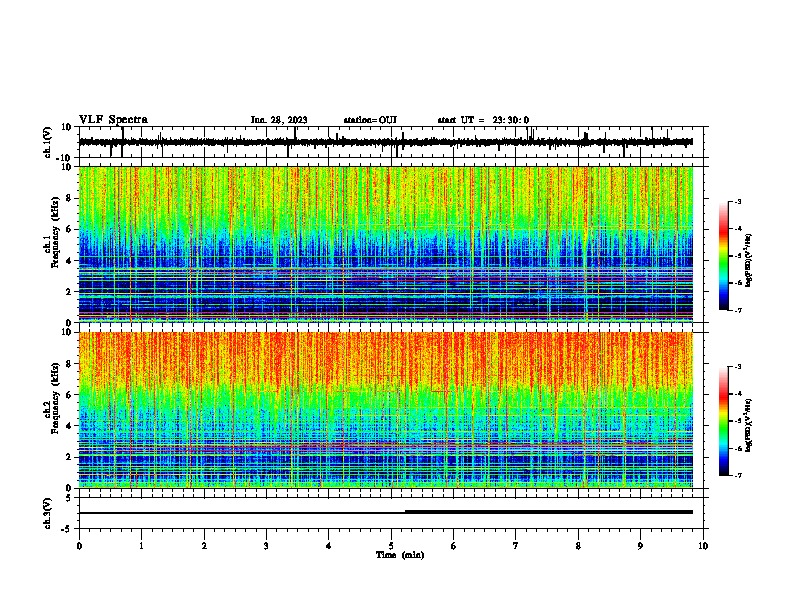
Task: Click the "-5" tick on ch.3(V) axis
Action: (68, 529)
